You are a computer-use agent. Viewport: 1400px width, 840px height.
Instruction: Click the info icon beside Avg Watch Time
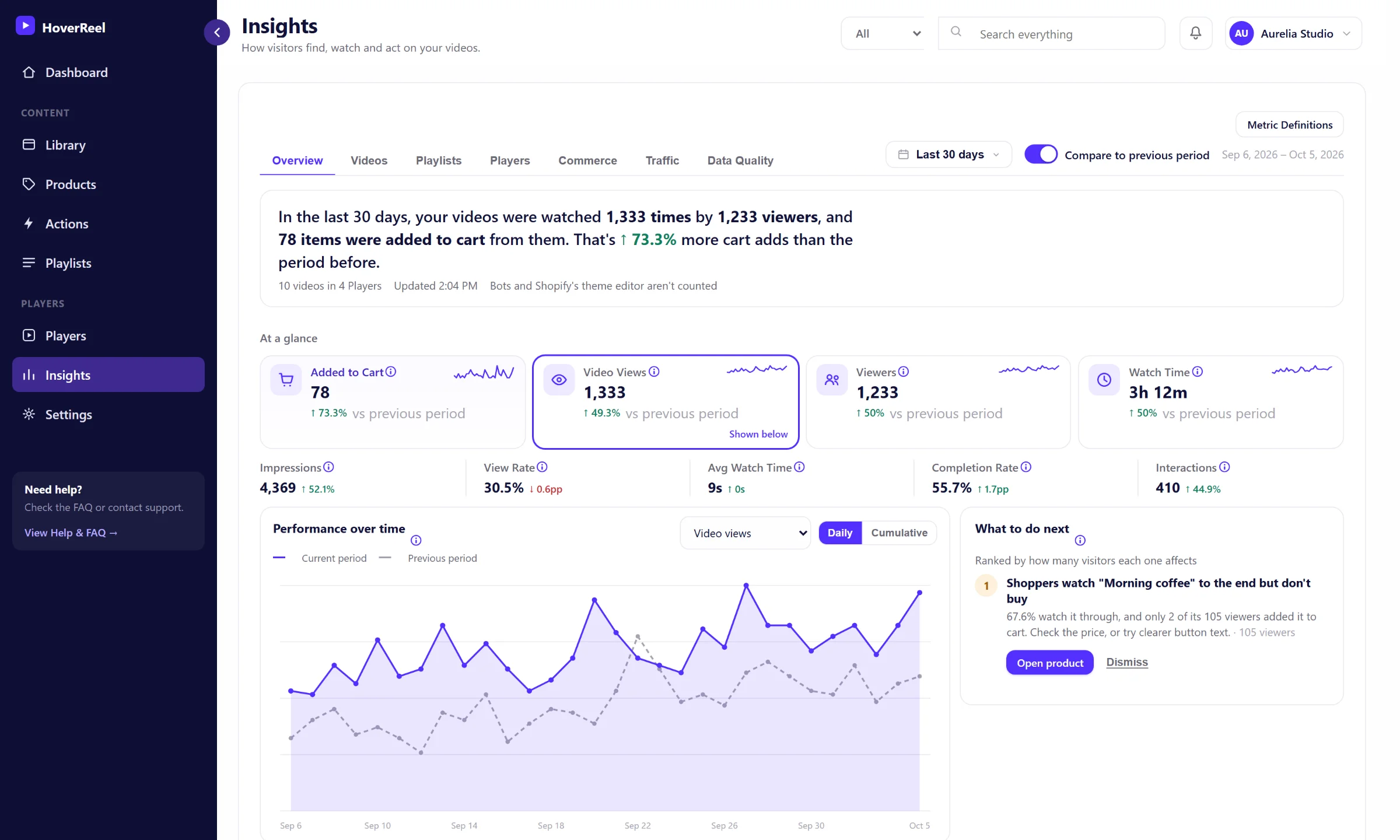(x=799, y=467)
